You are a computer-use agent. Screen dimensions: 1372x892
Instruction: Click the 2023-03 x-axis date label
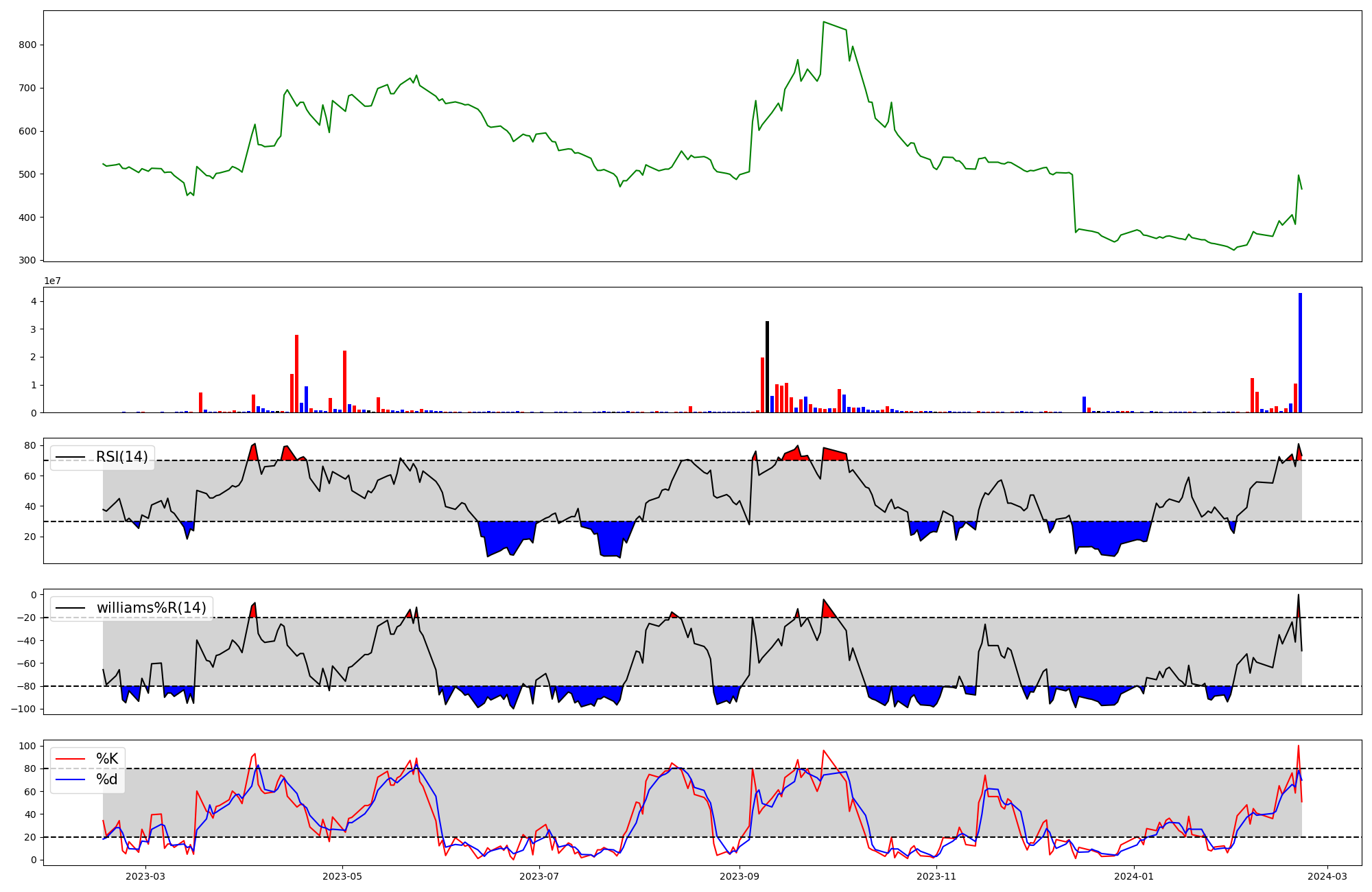pyautogui.click(x=145, y=876)
